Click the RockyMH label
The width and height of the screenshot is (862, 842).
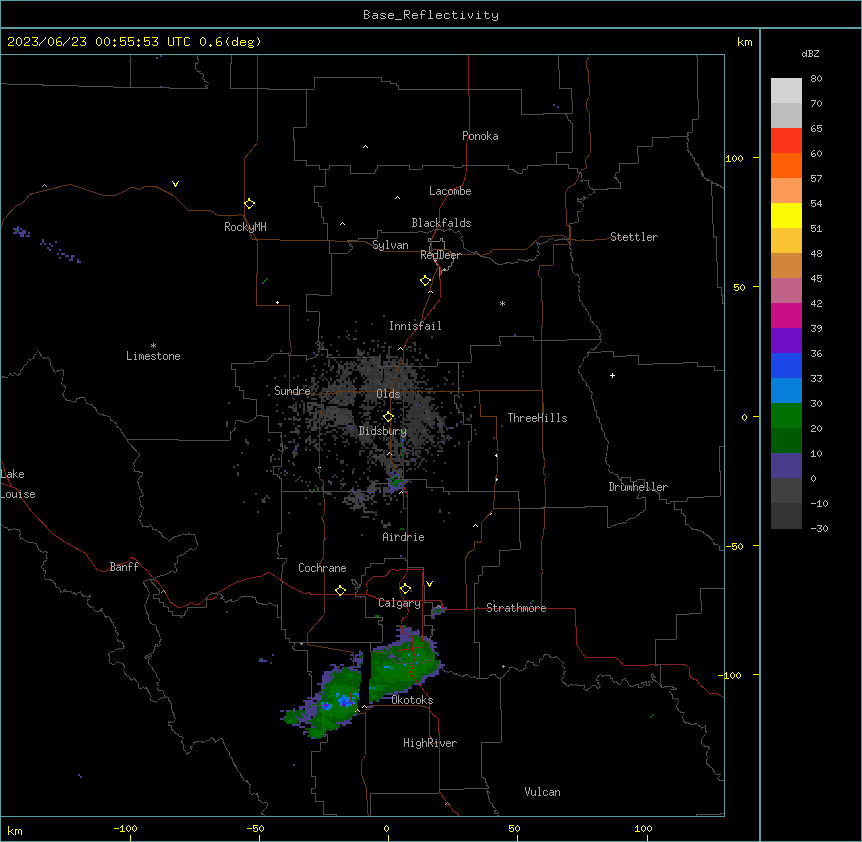coord(245,227)
